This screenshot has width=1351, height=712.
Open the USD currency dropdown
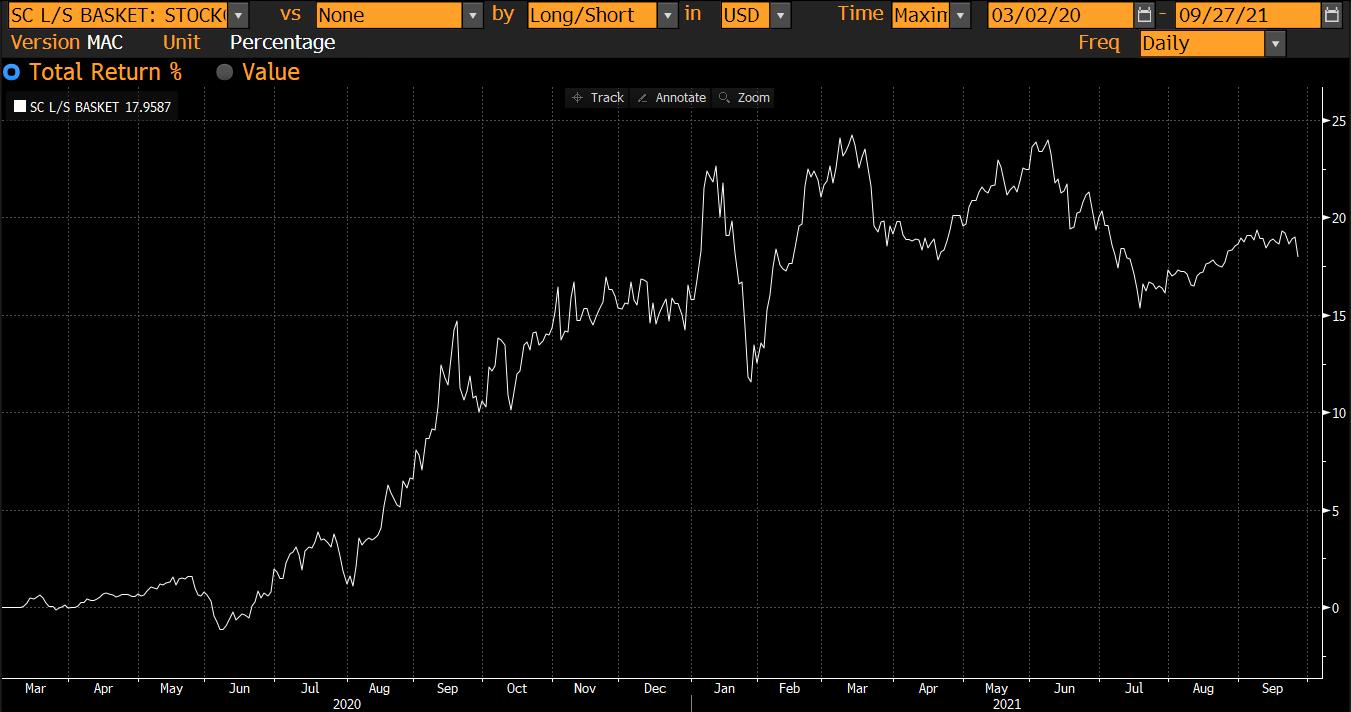pyautogui.click(x=780, y=15)
